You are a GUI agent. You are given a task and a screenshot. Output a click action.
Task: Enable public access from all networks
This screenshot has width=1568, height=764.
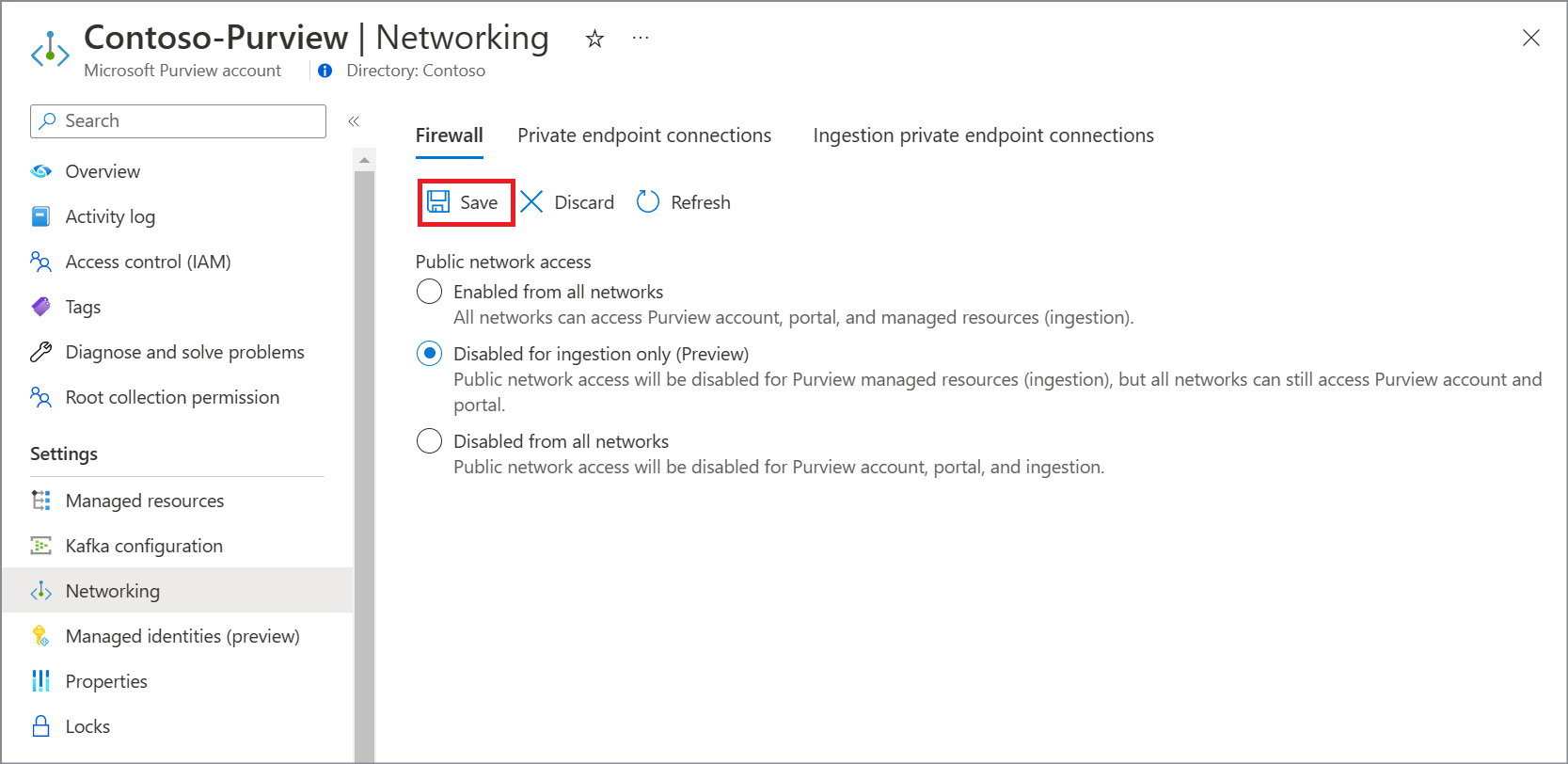point(429,291)
